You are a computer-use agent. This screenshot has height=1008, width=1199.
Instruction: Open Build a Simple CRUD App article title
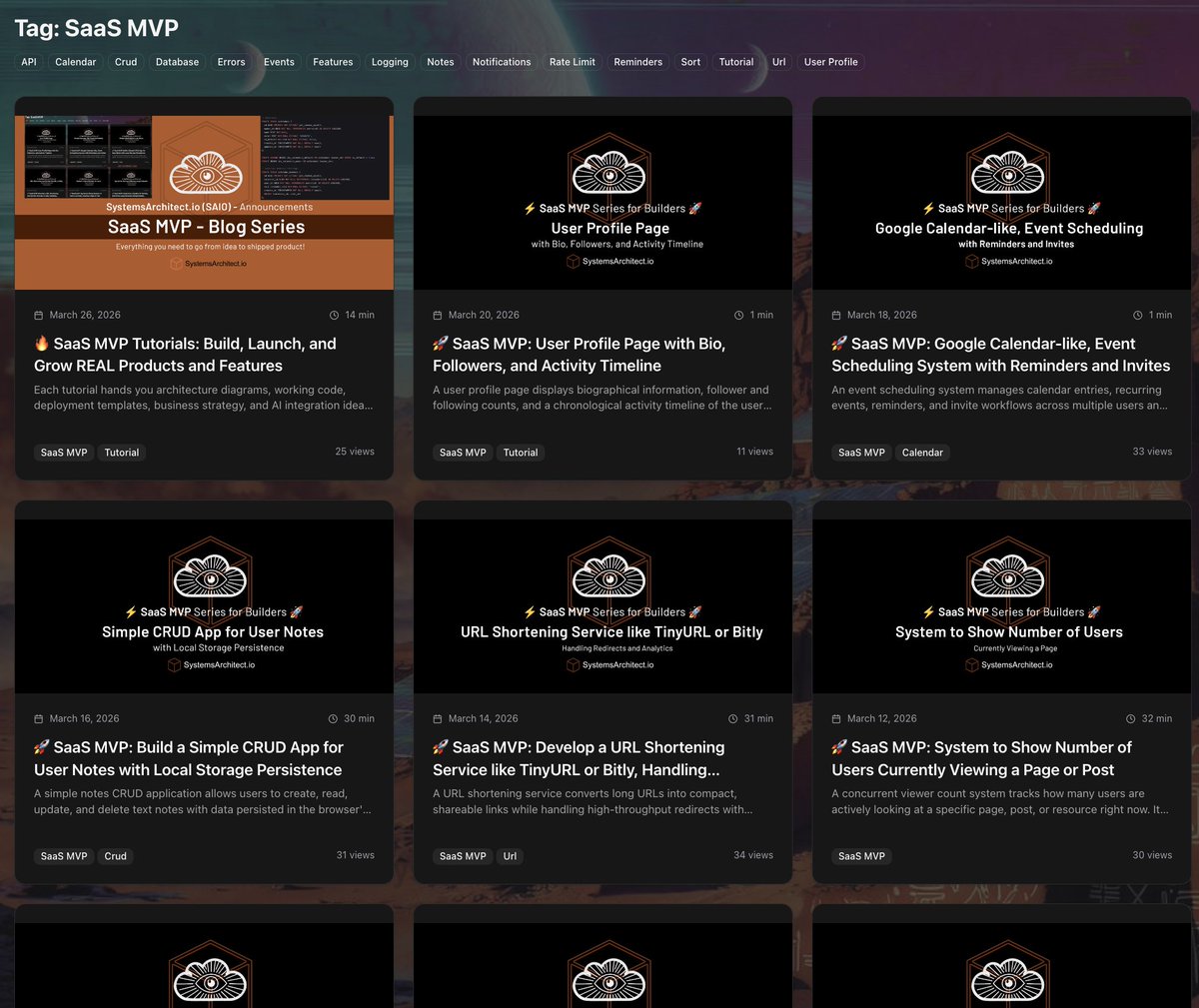tap(189, 758)
